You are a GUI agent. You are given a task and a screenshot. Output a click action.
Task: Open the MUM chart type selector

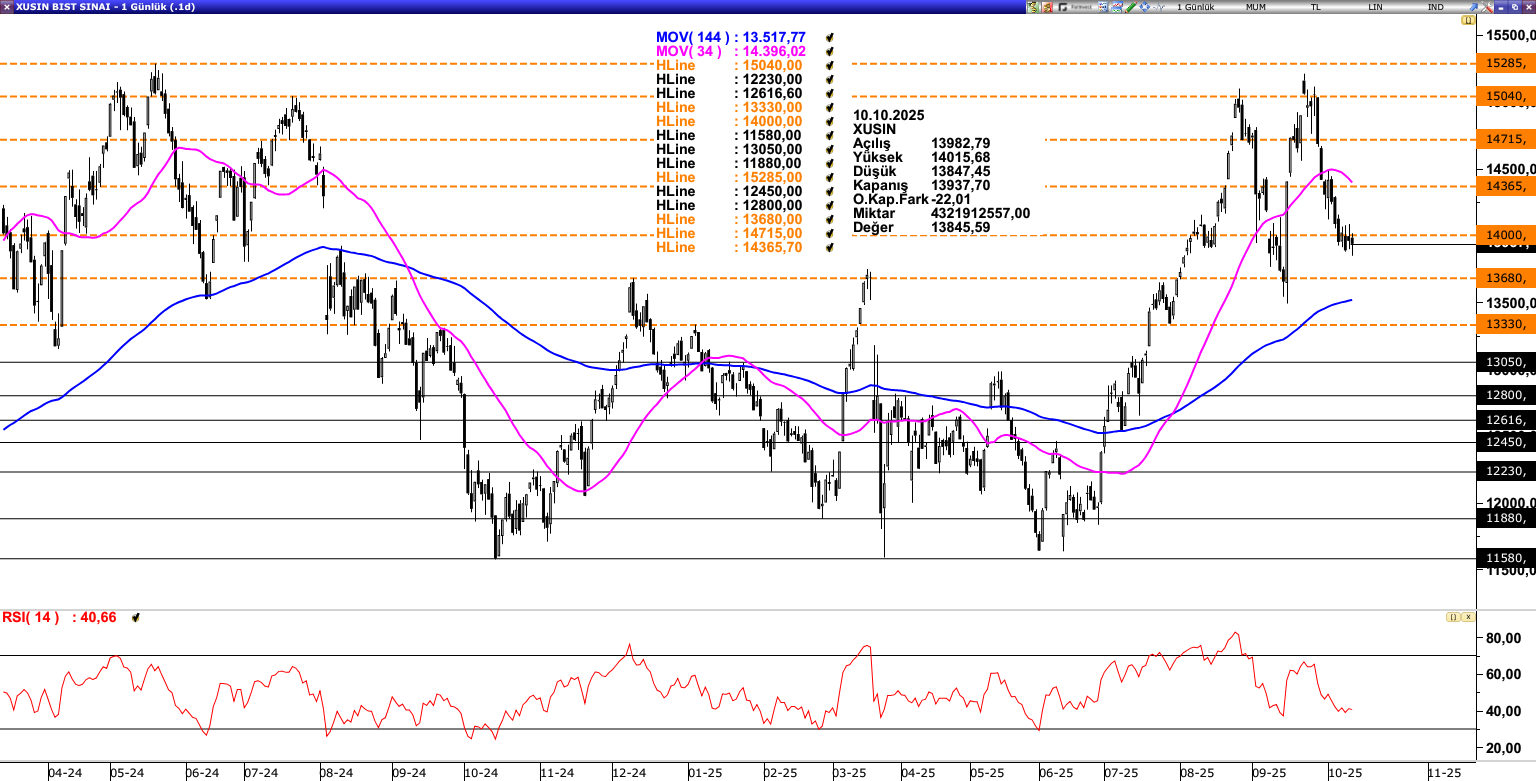tap(1255, 7)
